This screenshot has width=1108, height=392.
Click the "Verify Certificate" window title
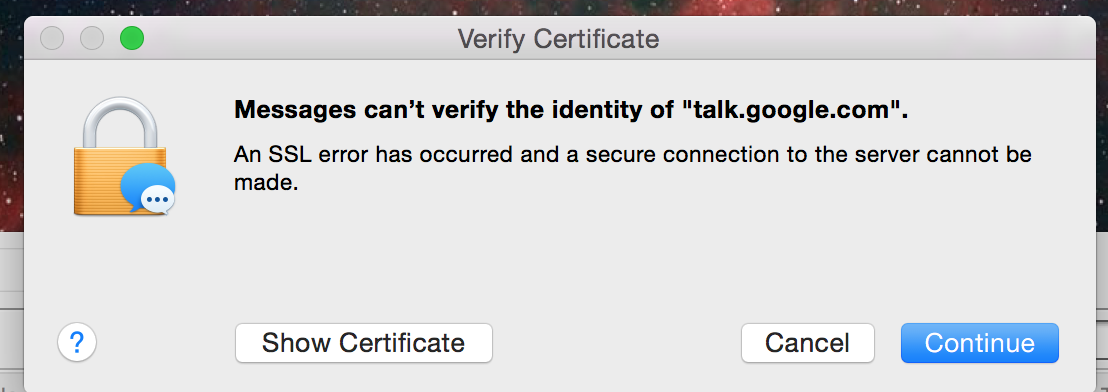tap(558, 38)
